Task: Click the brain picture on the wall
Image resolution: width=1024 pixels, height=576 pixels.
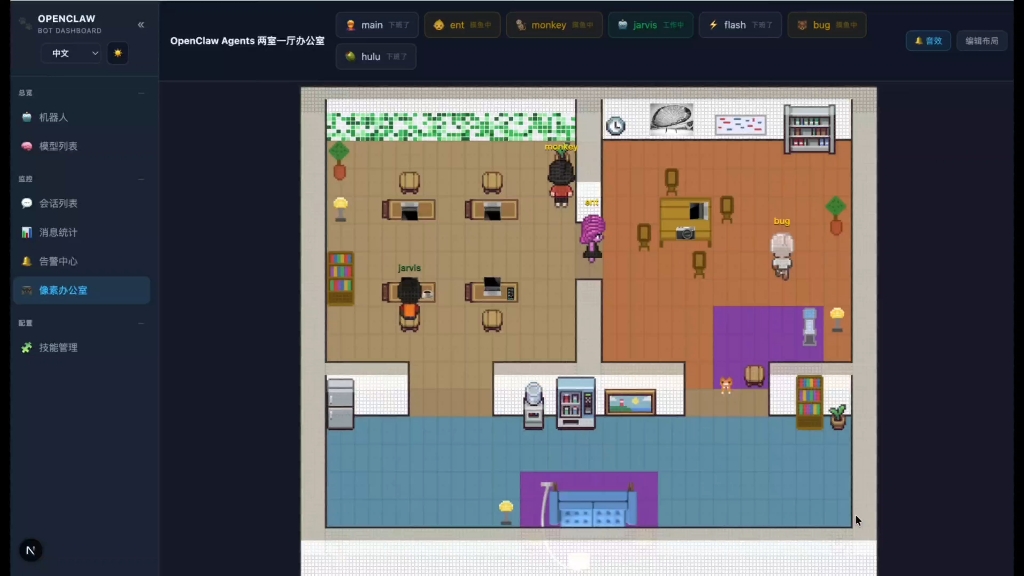Action: (x=671, y=119)
